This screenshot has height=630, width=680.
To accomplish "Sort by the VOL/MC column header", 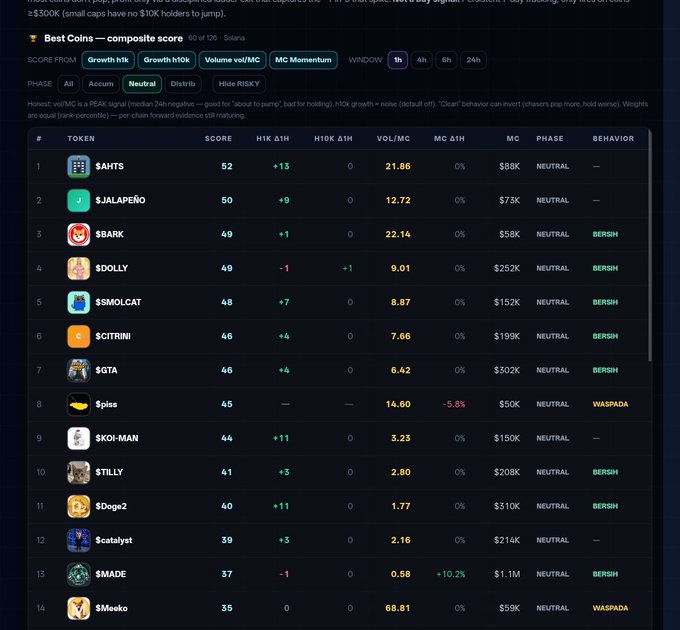I will point(393,139).
